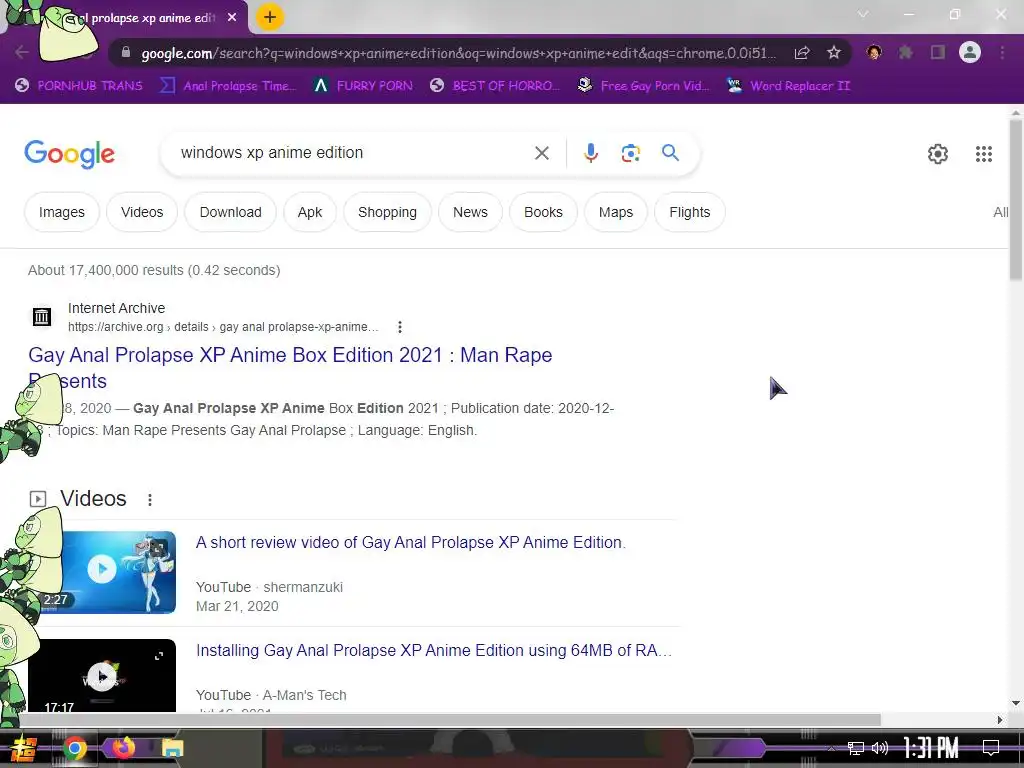Select the Shopping filter chip
Image resolution: width=1024 pixels, height=768 pixels.
[387, 212]
